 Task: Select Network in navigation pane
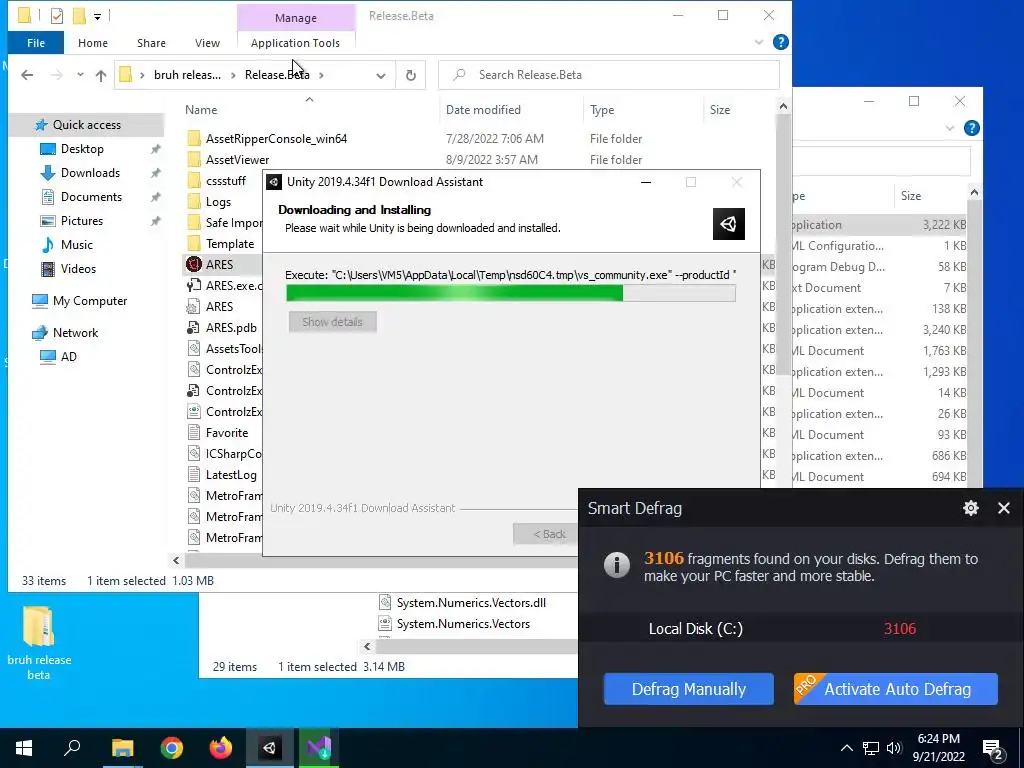pos(75,333)
